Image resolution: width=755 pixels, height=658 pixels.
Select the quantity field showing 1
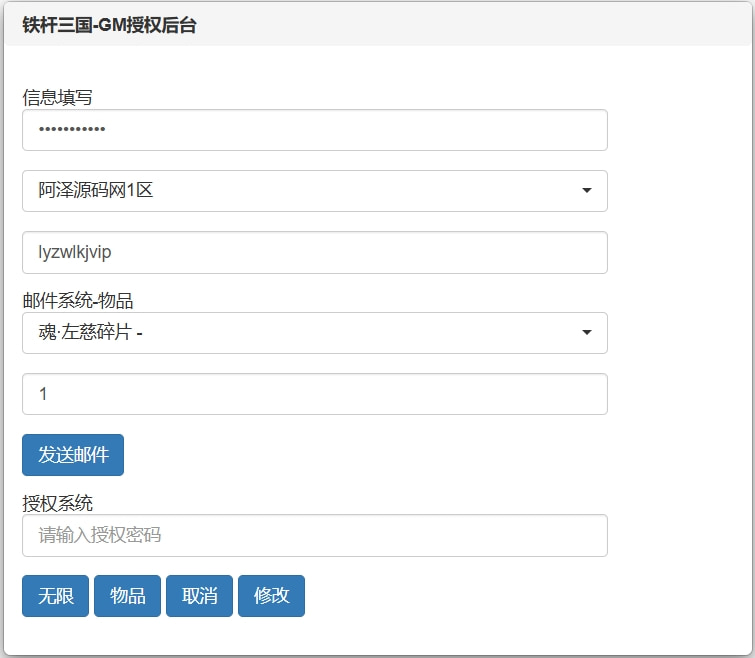point(314,394)
